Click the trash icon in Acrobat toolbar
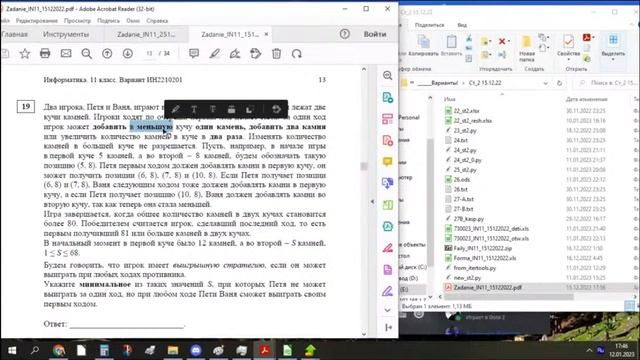This screenshot has width=640, height=360. [276, 53]
